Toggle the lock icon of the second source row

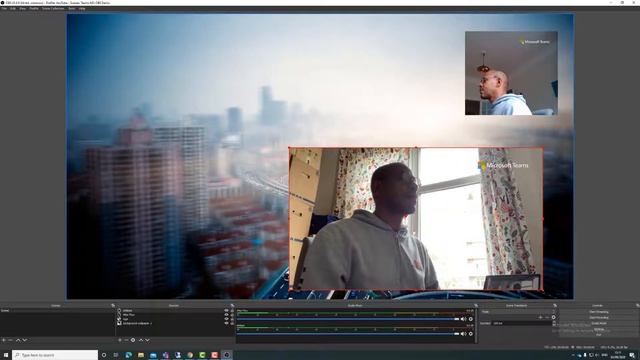point(232,315)
